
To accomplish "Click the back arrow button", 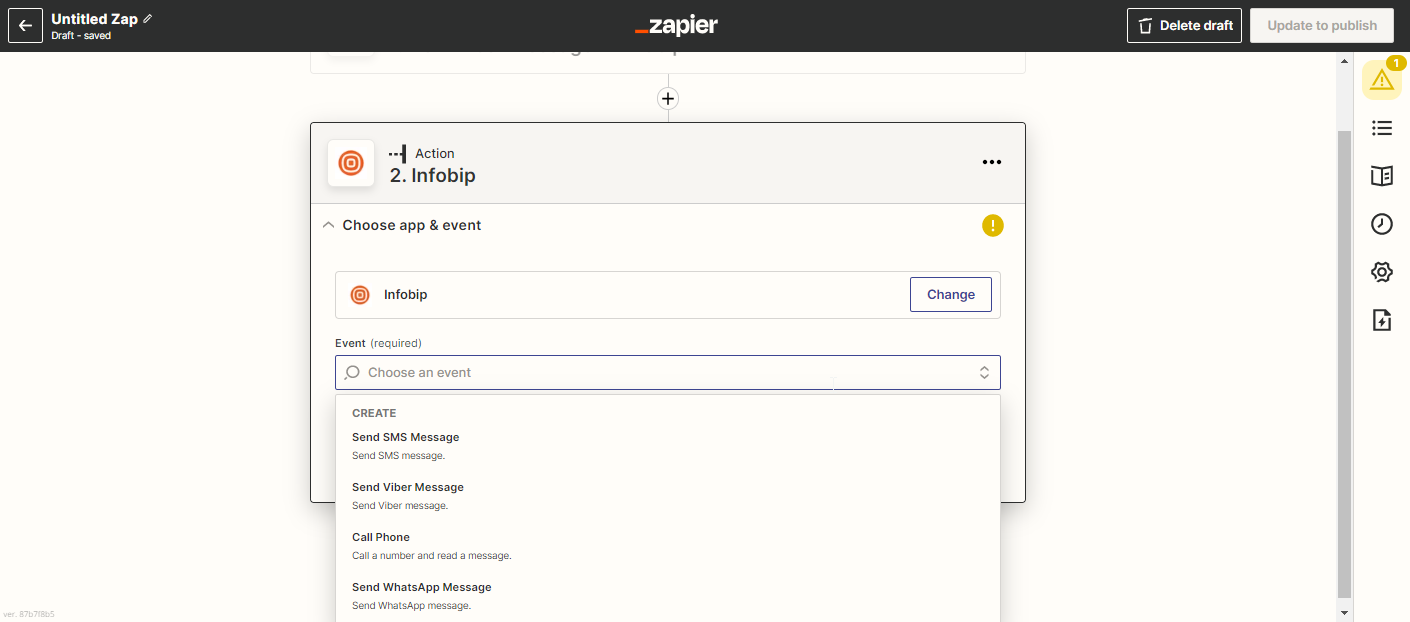I will click(x=26, y=25).
